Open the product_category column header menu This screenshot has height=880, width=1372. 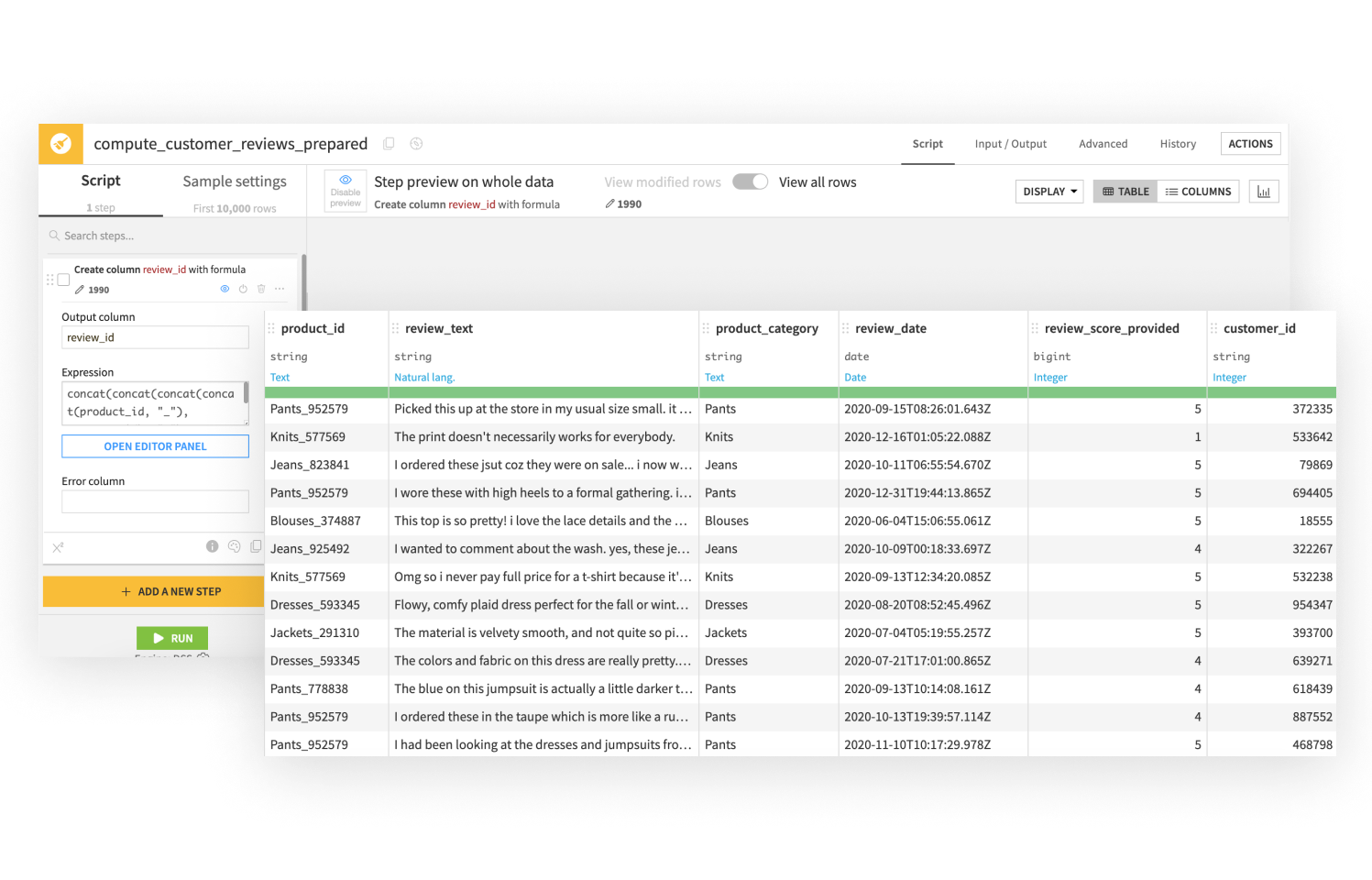pyautogui.click(x=767, y=328)
